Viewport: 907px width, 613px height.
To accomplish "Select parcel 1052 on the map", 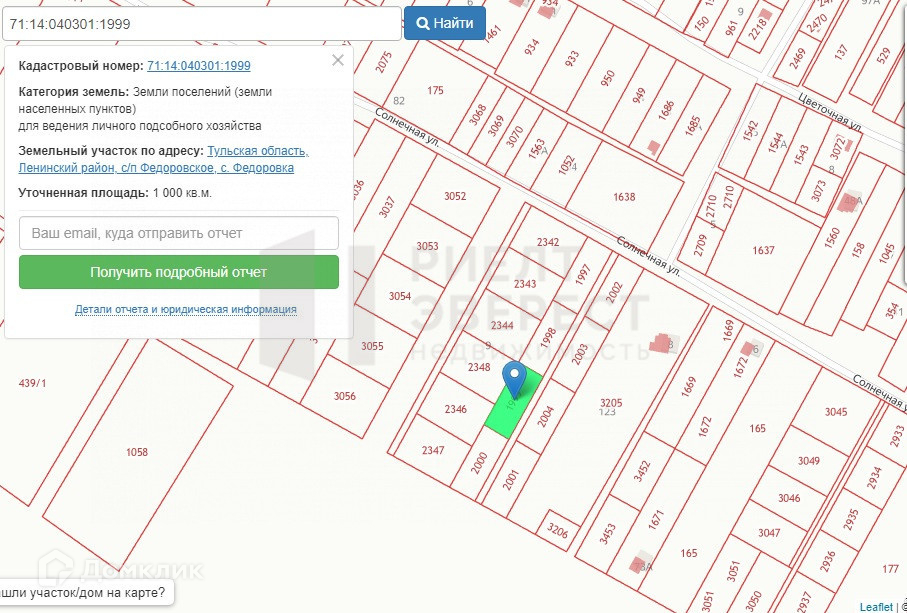I will (x=566, y=164).
